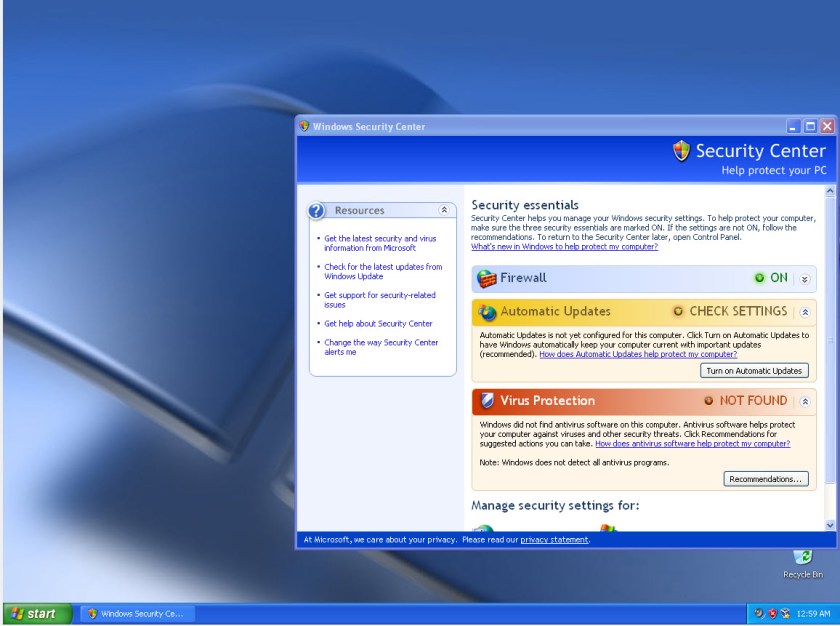Open 'Check for the latest updates from Windows Update' link
Image resolution: width=840 pixels, height=626 pixels.
pyautogui.click(x=383, y=271)
